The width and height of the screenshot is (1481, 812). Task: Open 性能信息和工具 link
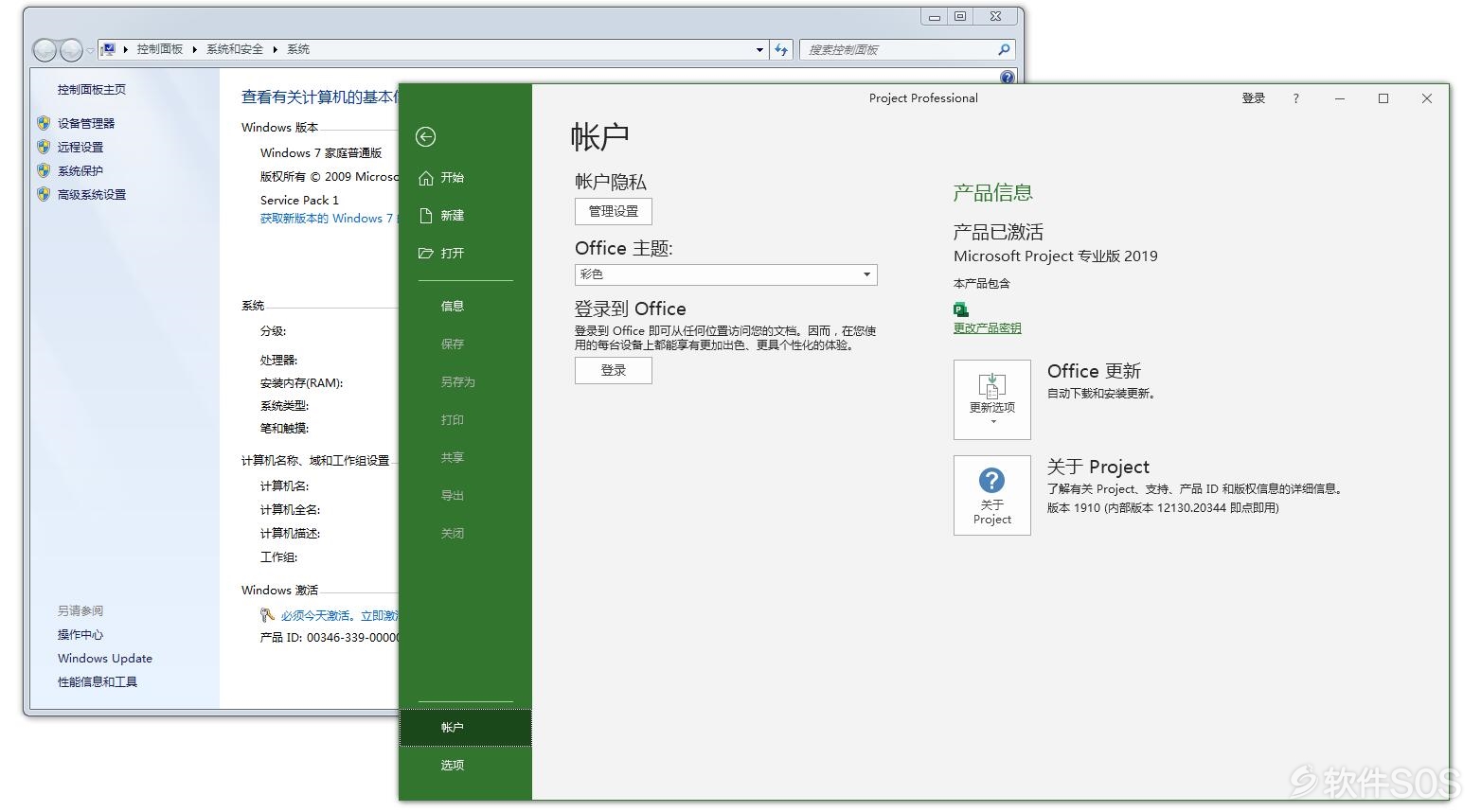98,682
